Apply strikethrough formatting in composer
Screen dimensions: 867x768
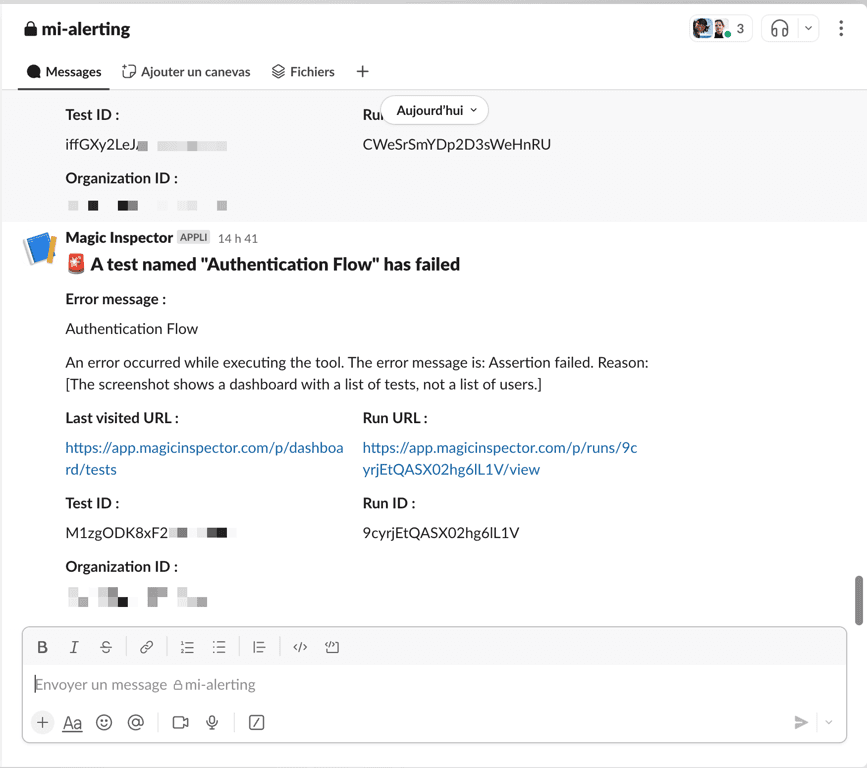coord(106,647)
